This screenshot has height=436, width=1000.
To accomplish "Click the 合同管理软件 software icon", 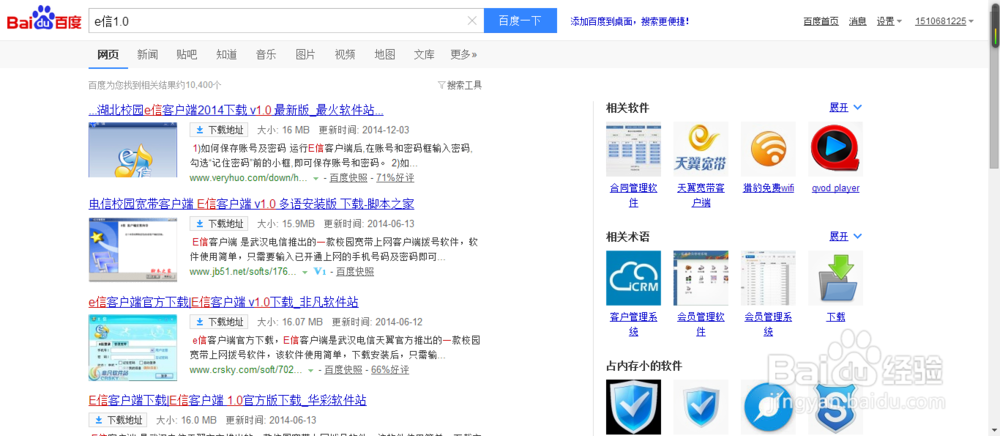I will 633,149.
